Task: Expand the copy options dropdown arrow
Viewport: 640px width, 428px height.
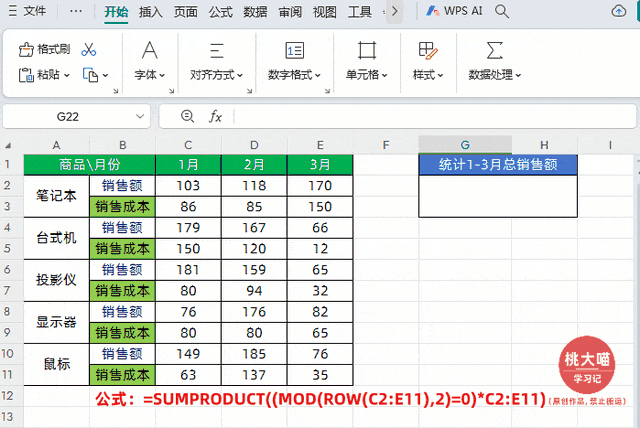Action: 105,75
